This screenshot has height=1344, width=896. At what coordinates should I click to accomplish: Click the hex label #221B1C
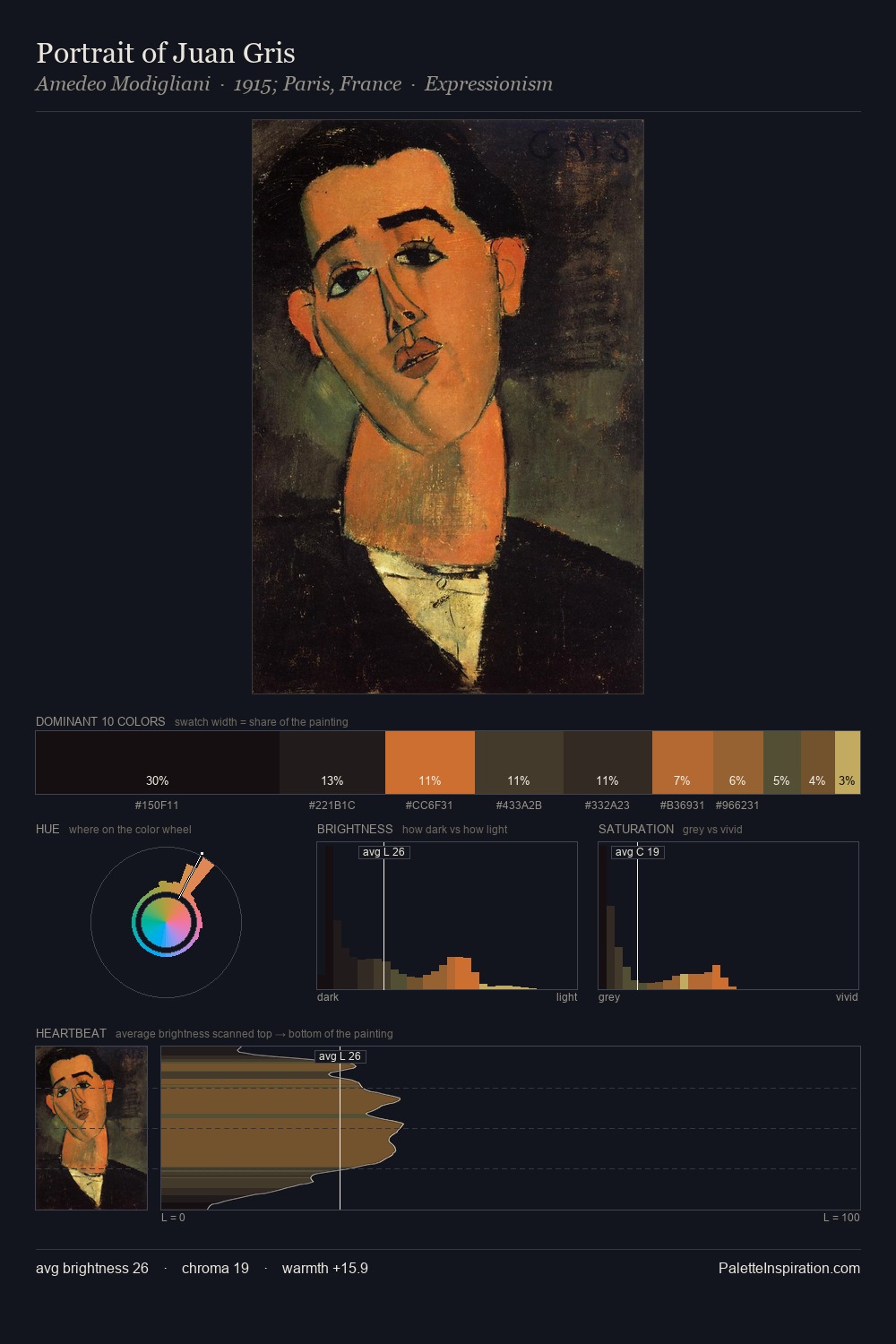pos(332,806)
